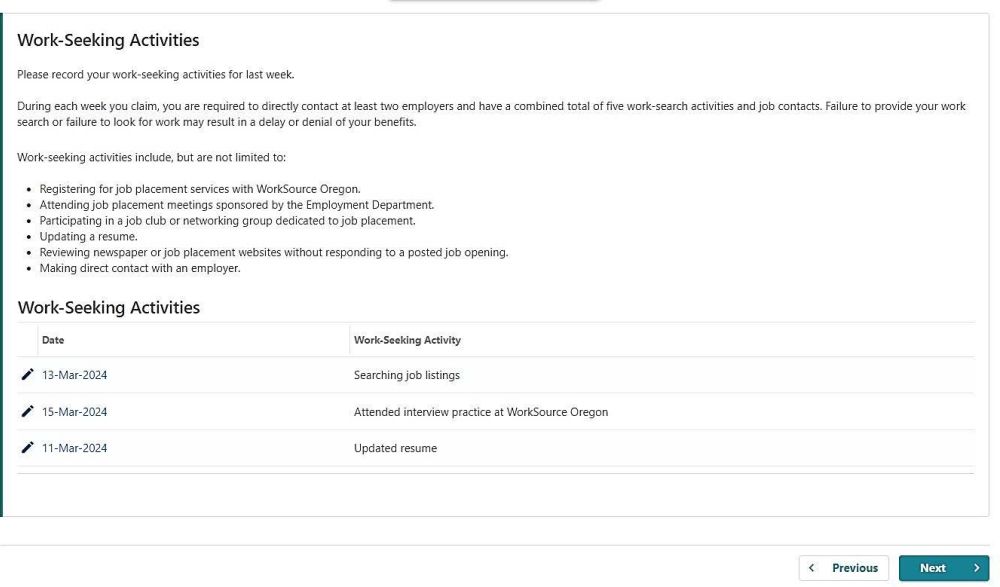This screenshot has height=587, width=1000.
Task: Select the "Attended interview practice at WorkSource Oregon" cell
Action: [x=480, y=412]
